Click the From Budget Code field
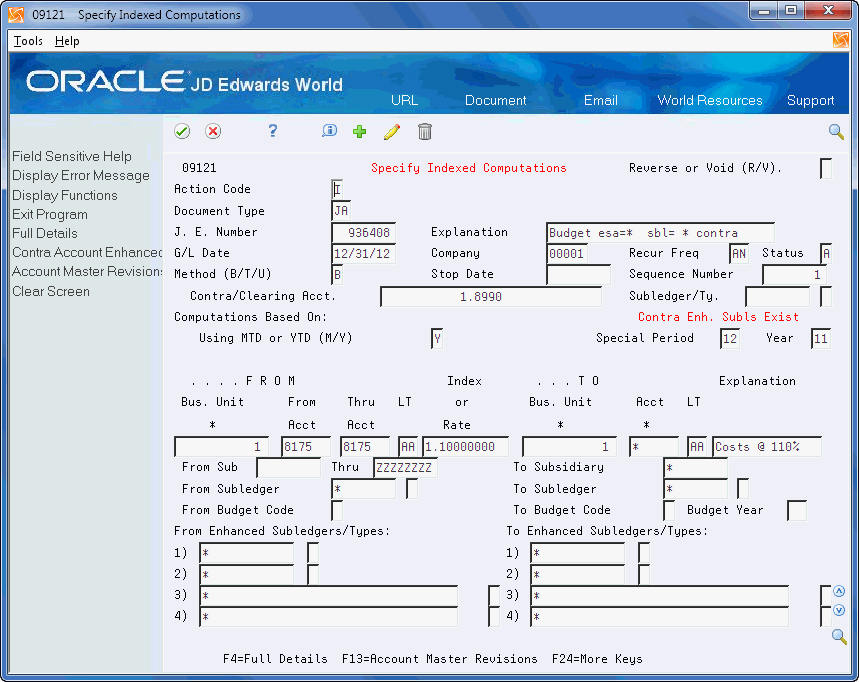This screenshot has width=859, height=682. click(337, 511)
